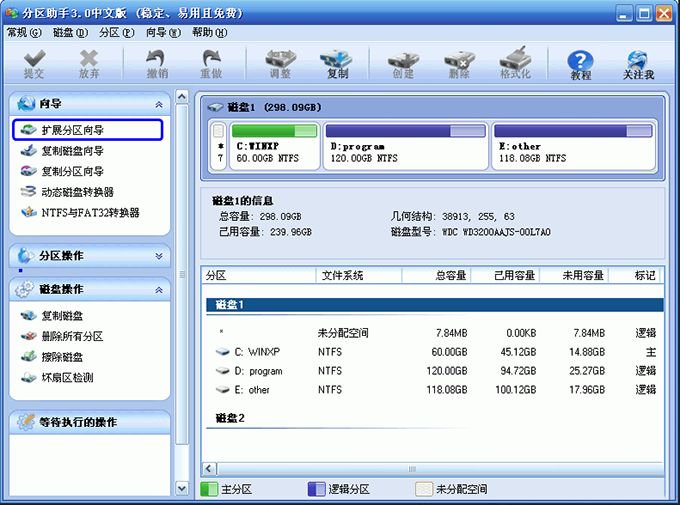Launch the 扩展分区向导 wizard
The width and height of the screenshot is (680, 505).
pyautogui.click(x=86, y=130)
